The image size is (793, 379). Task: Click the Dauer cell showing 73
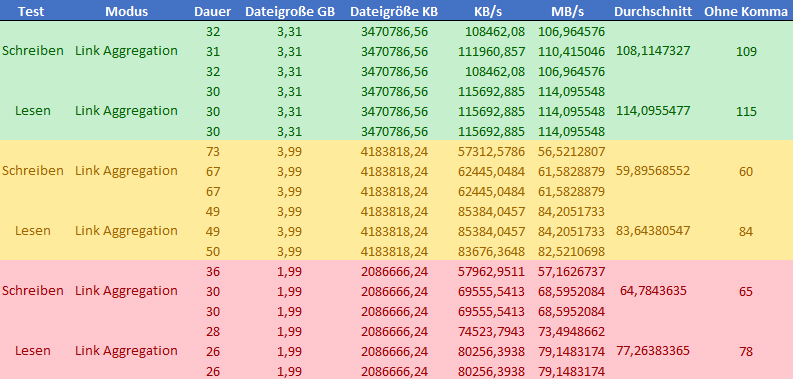tap(213, 152)
